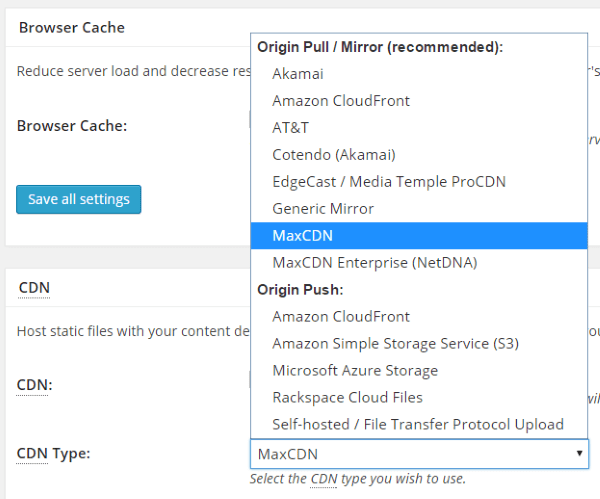Choose Rackspace Cloud Files
This screenshot has width=600, height=499.
(347, 397)
